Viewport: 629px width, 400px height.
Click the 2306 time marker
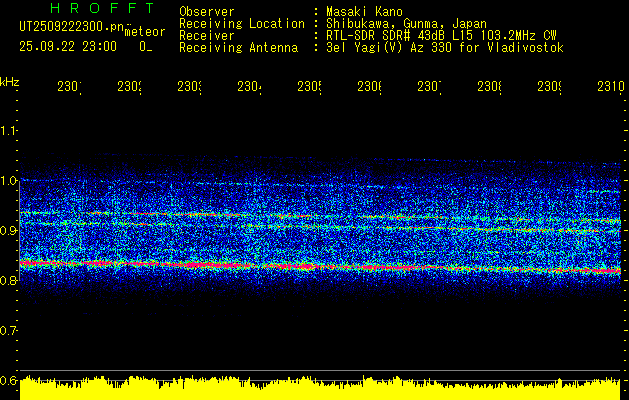click(369, 87)
